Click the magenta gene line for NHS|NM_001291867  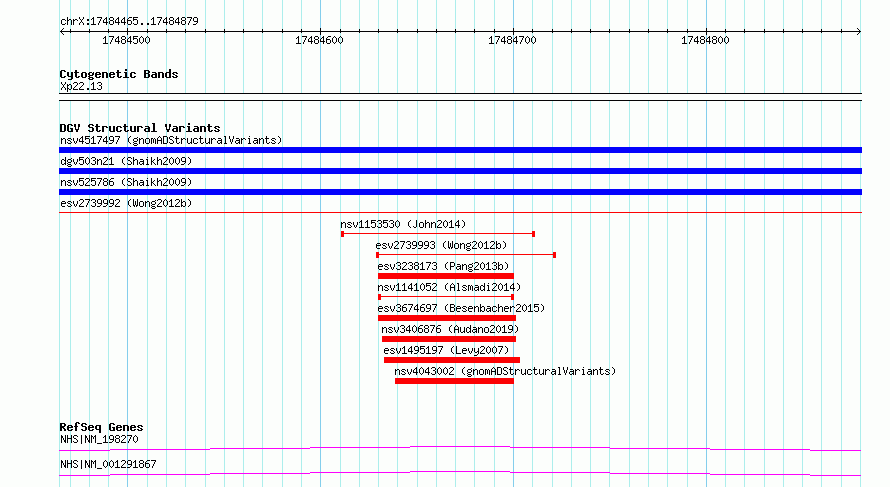(460, 473)
